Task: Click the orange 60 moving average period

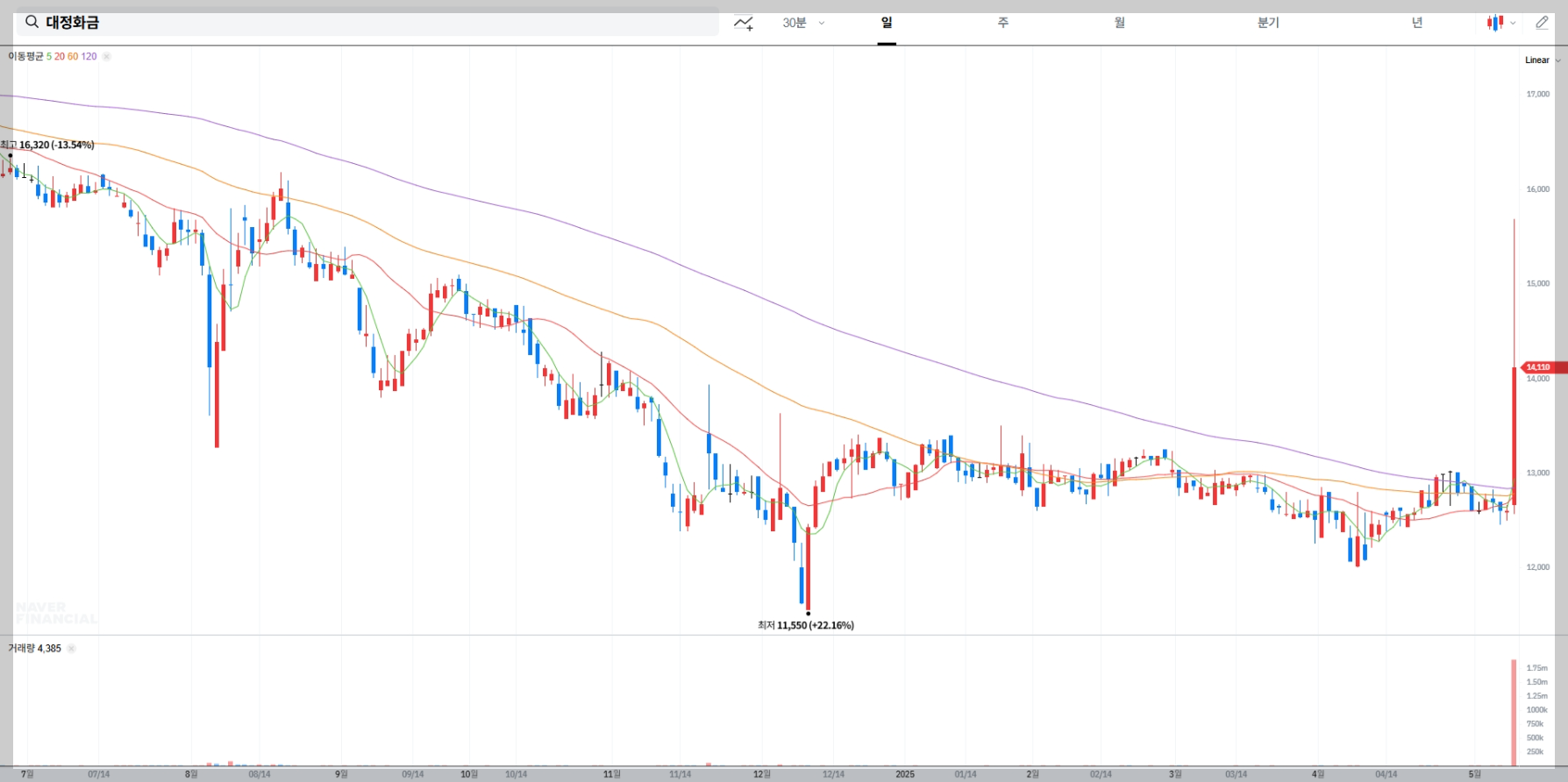Action: point(73,56)
